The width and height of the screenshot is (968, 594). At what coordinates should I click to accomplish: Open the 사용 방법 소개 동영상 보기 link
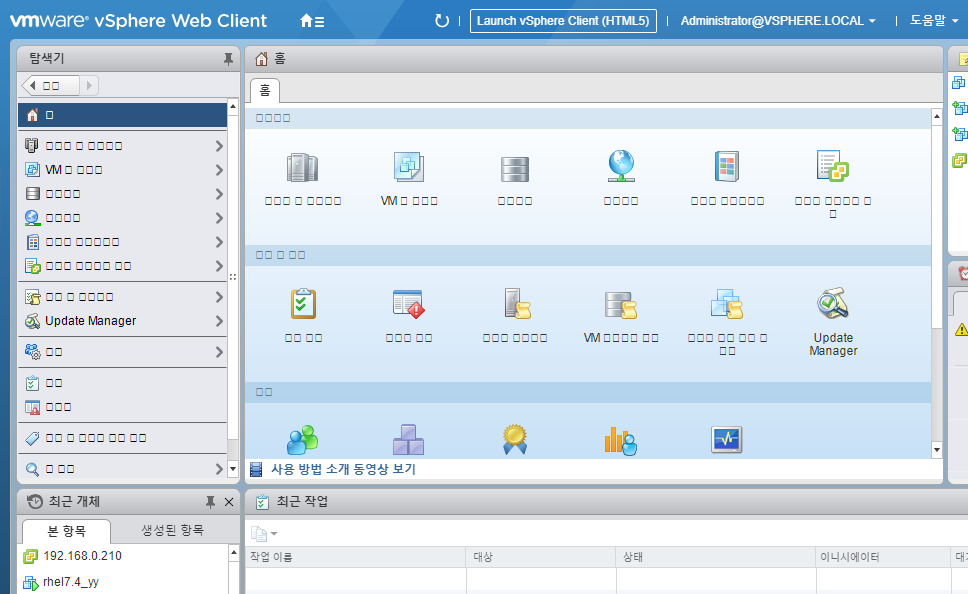tap(343, 469)
